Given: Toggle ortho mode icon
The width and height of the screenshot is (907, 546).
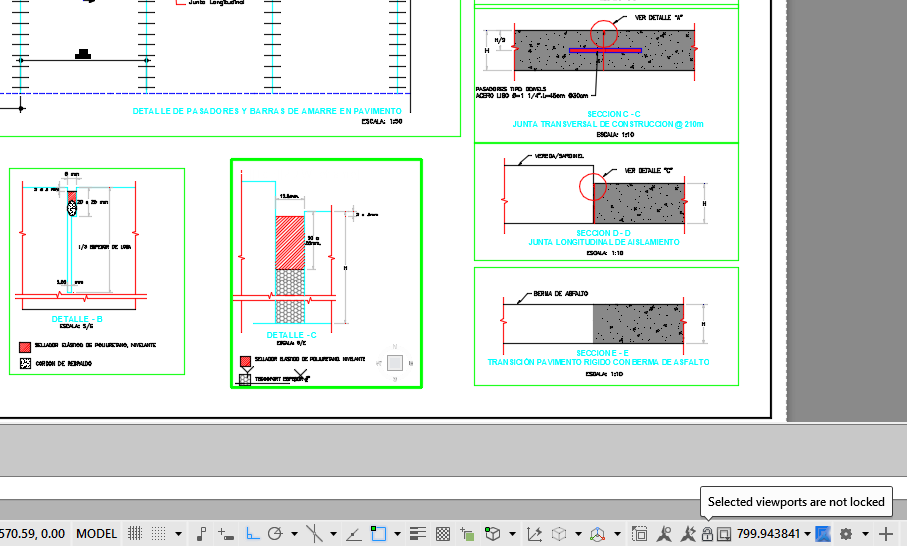Looking at the screenshot, I should [x=251, y=534].
